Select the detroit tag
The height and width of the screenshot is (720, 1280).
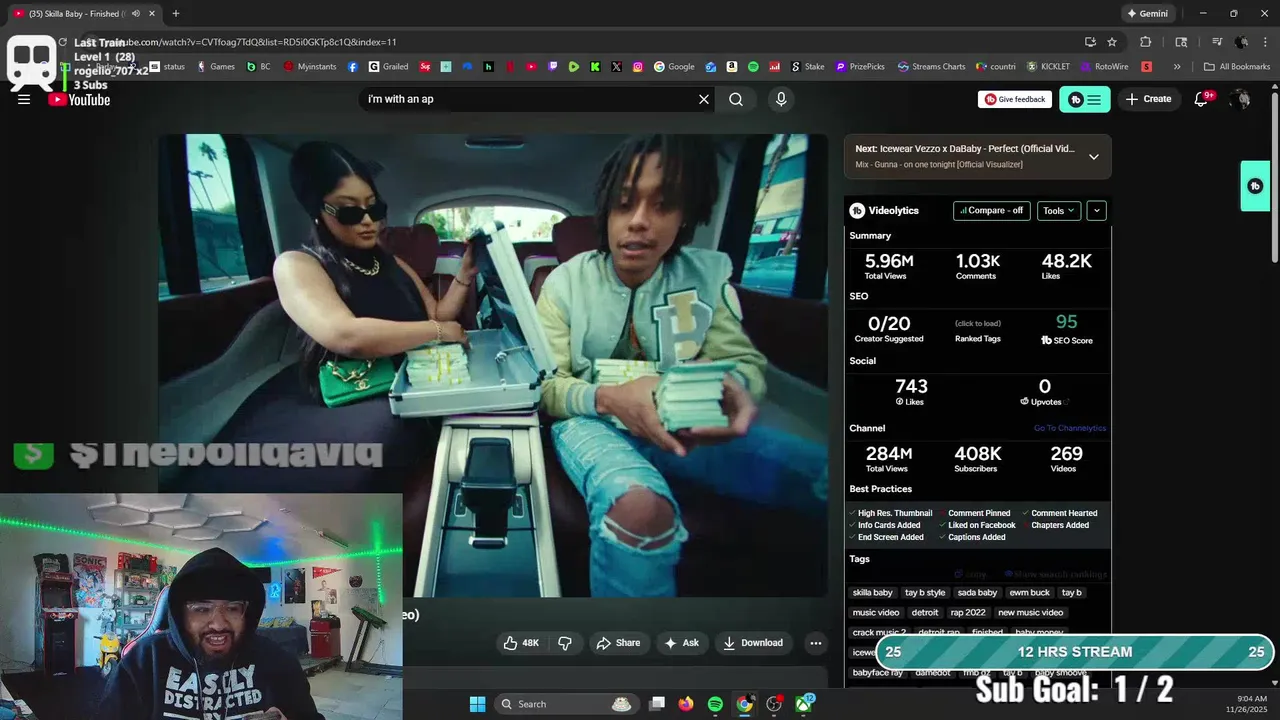click(925, 613)
